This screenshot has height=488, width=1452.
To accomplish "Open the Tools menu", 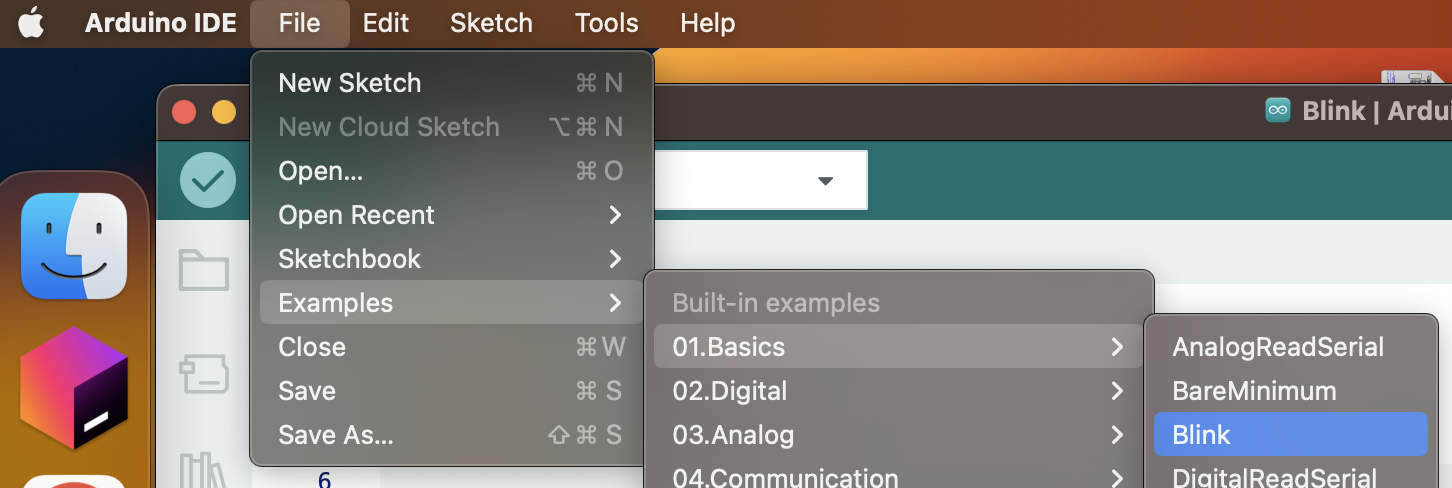I will tap(606, 22).
